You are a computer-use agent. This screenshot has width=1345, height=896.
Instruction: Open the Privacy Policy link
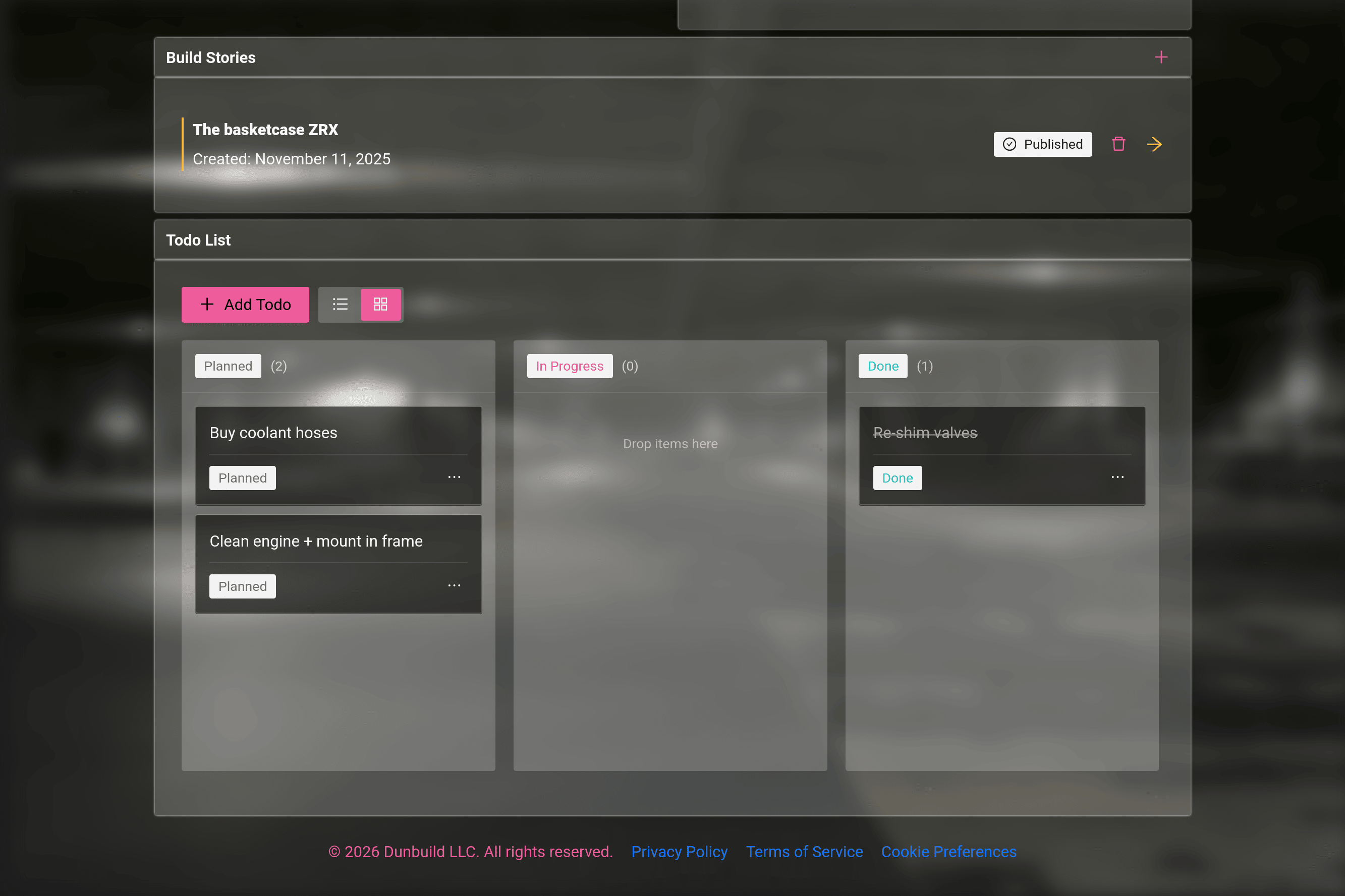[x=679, y=852]
